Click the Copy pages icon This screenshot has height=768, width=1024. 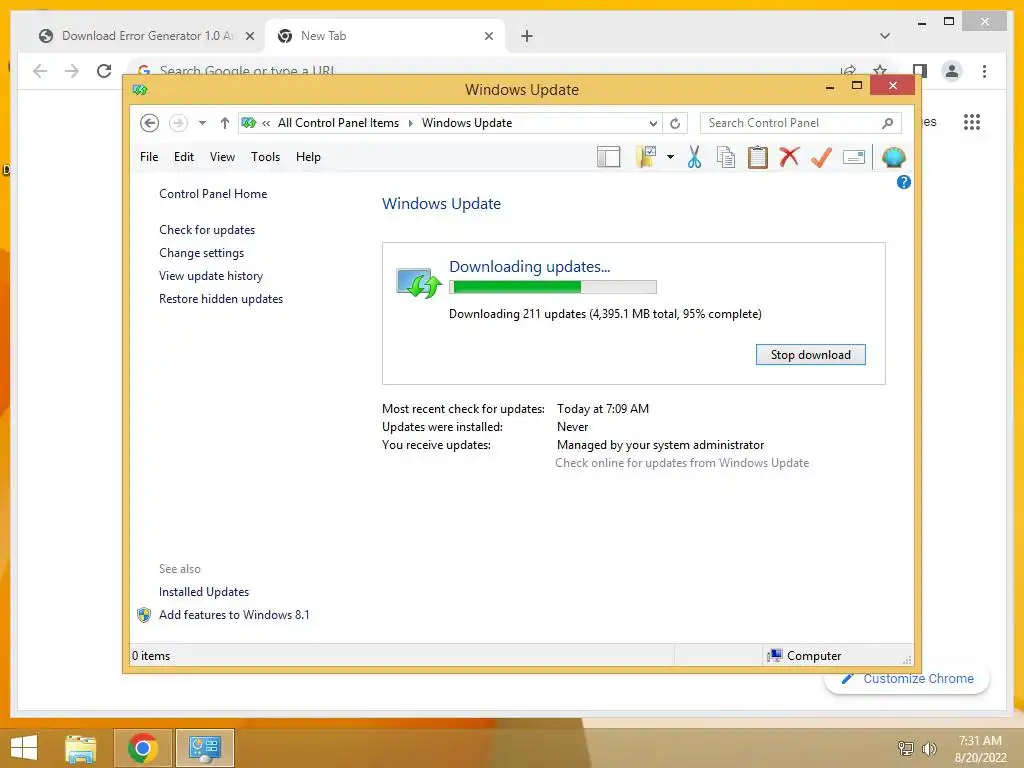pos(726,157)
